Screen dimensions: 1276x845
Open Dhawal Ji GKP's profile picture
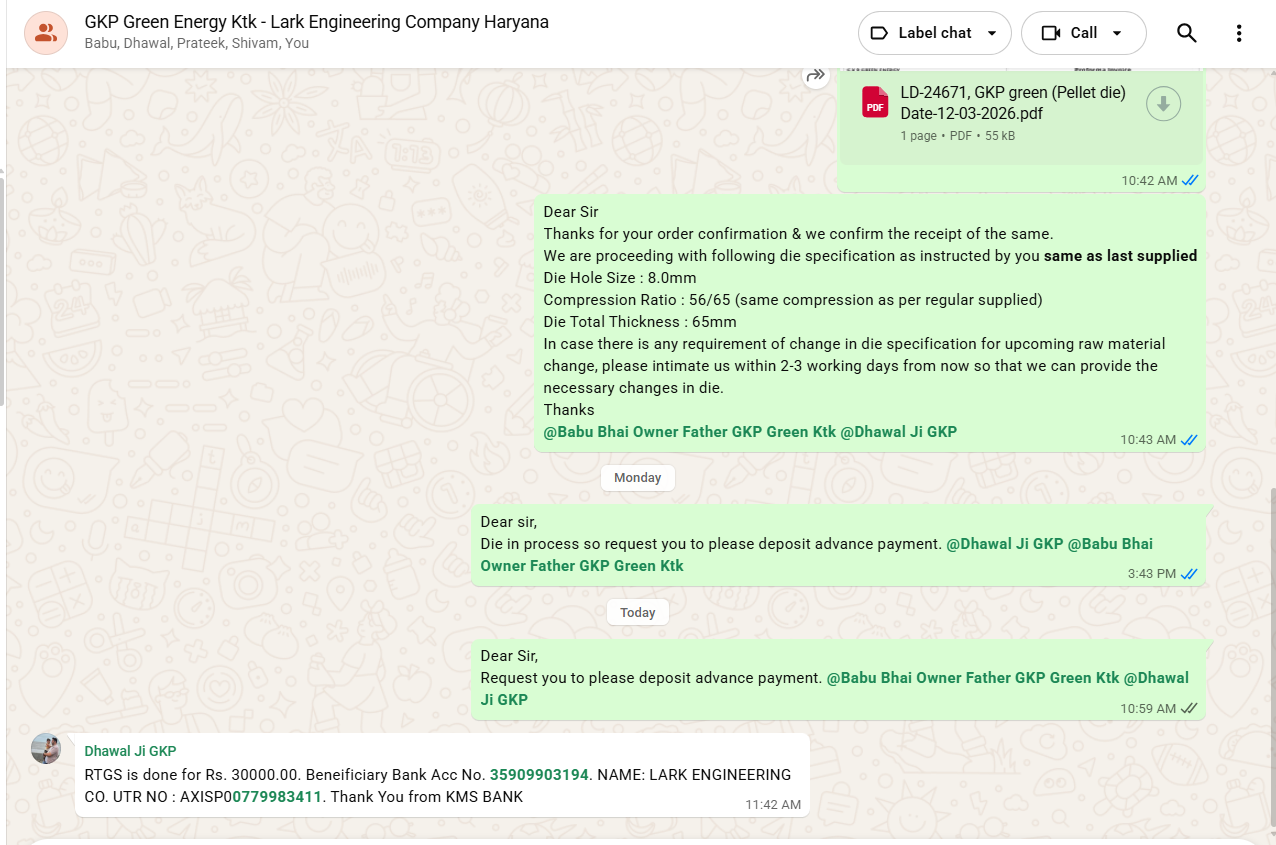coord(46,748)
